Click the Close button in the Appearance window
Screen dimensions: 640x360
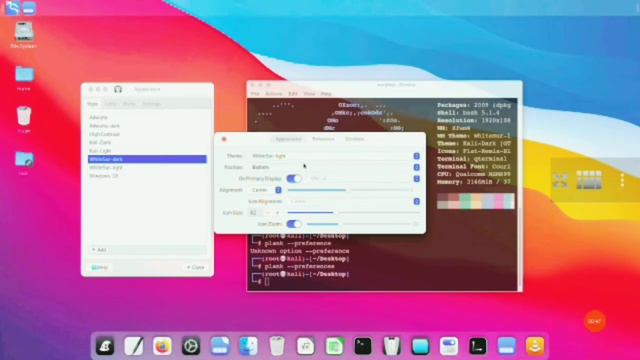(196, 267)
